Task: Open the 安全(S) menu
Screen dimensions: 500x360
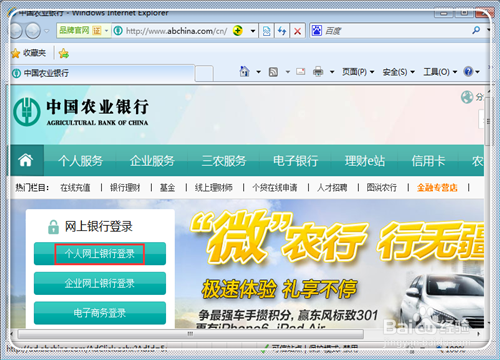Action: click(x=398, y=72)
